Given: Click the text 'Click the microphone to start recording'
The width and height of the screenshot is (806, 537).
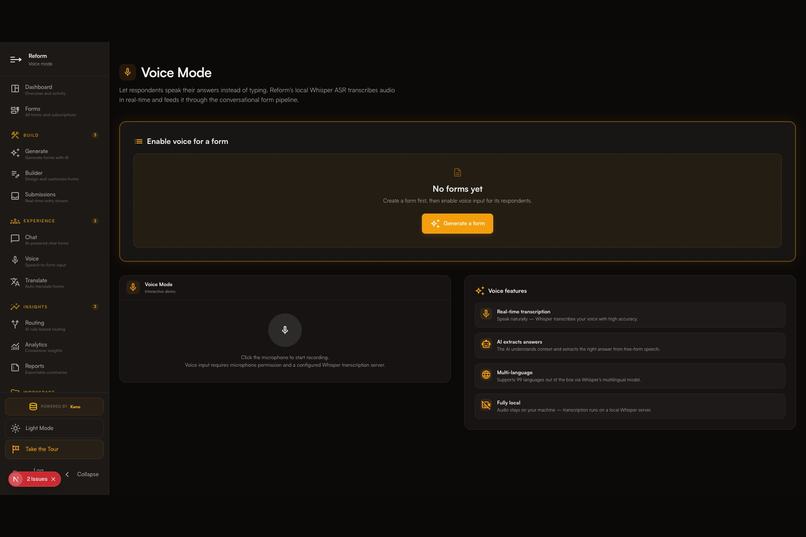Looking at the screenshot, I should [284, 357].
